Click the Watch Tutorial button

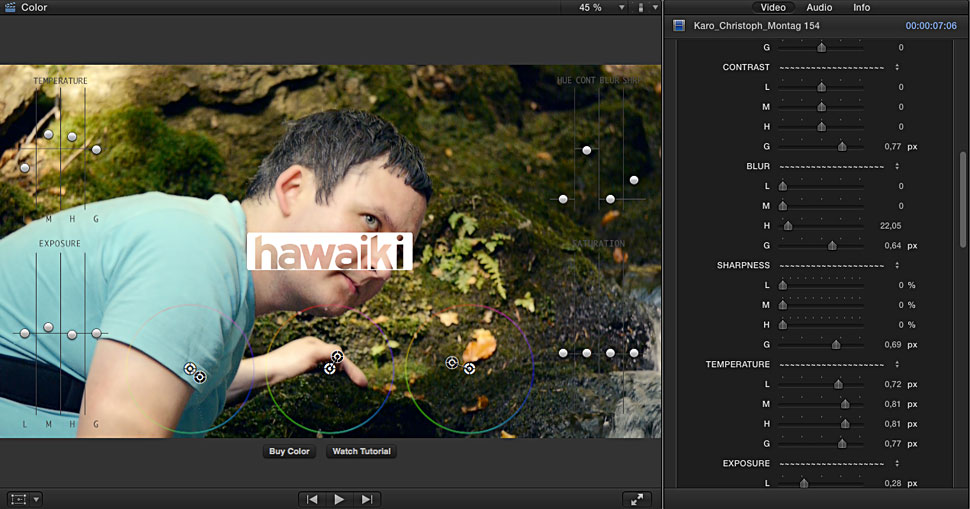tap(361, 452)
